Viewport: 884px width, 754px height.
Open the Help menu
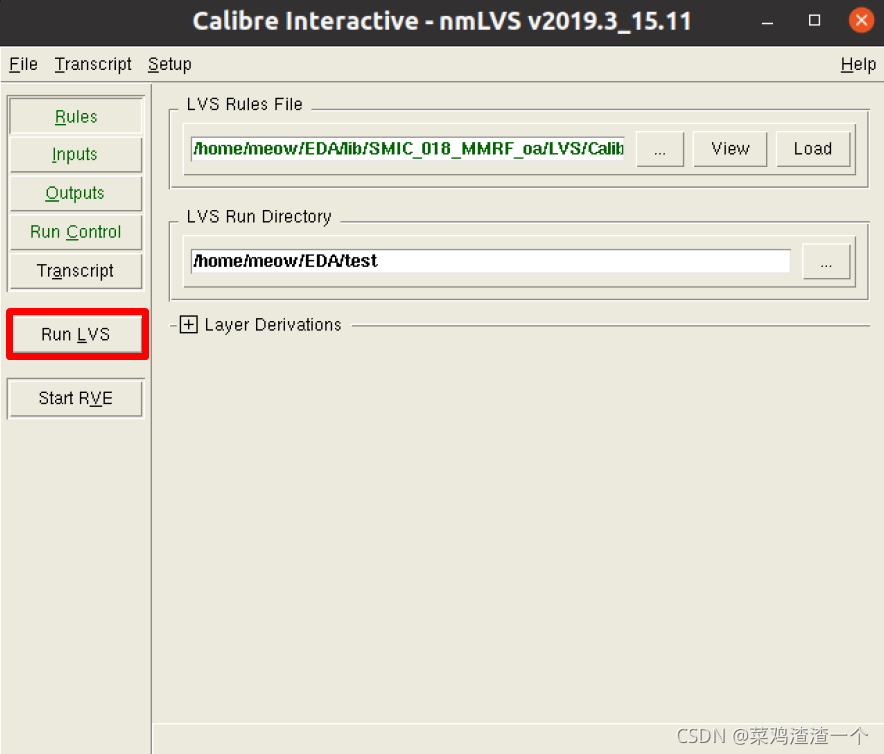click(x=858, y=64)
